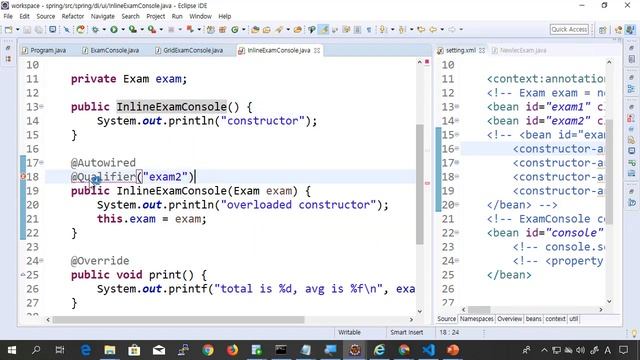The width and height of the screenshot is (640, 360).
Task: Collapse the print method fold at line 24
Action: tap(42, 261)
